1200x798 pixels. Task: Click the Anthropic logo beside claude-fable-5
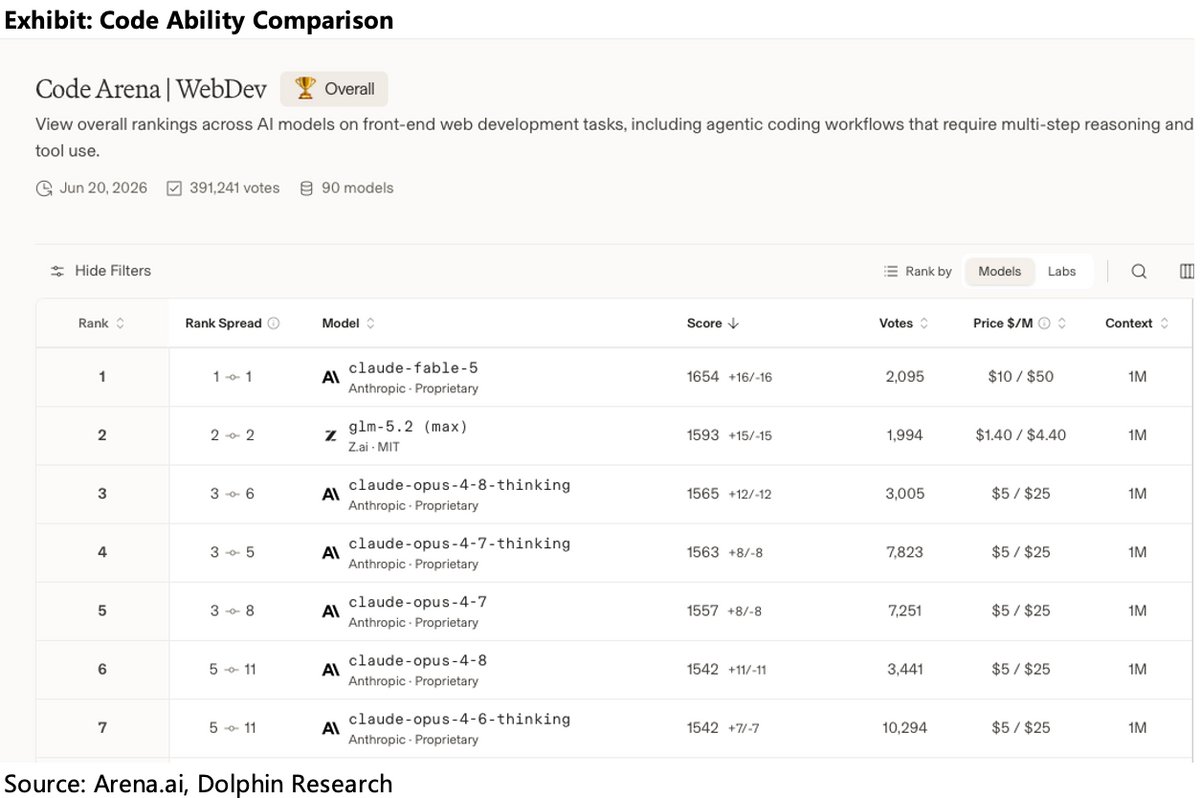[331, 377]
